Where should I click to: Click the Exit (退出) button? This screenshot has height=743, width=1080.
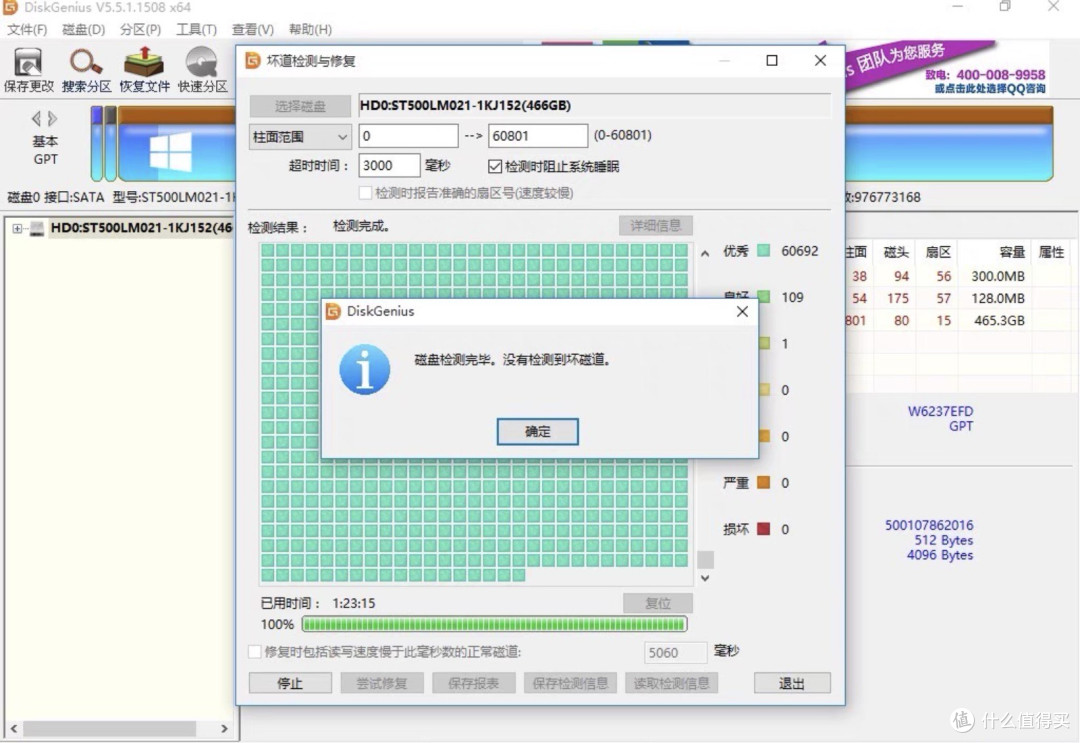[792, 683]
